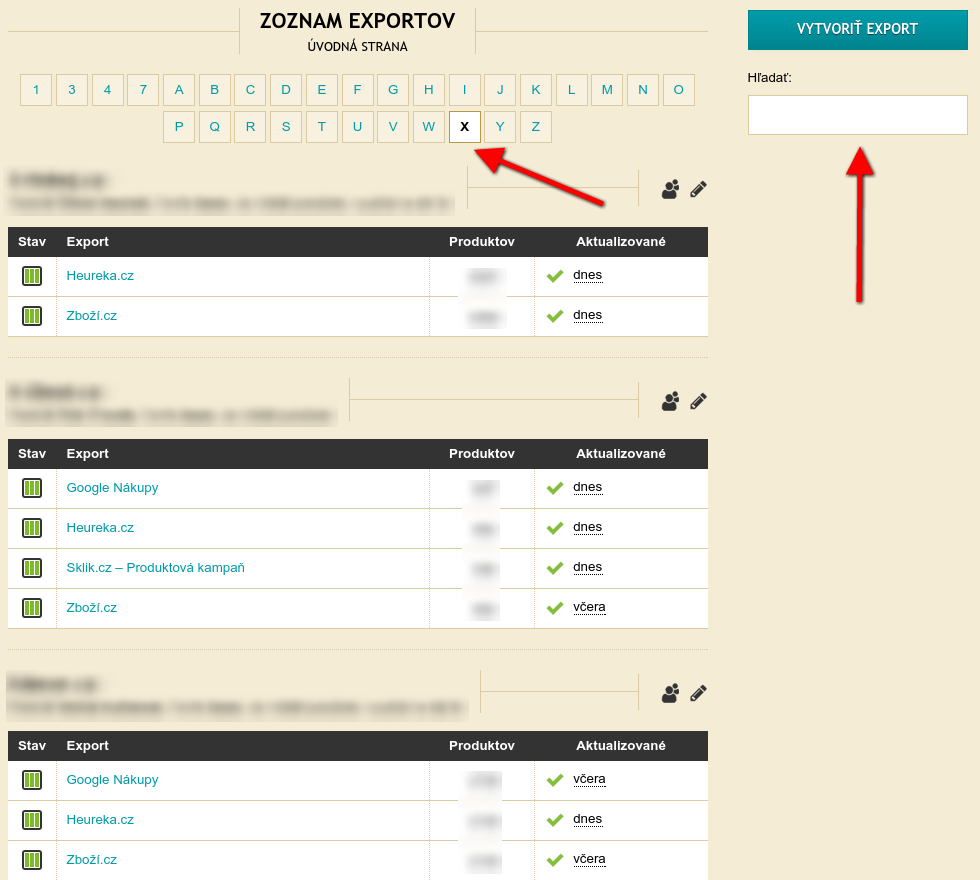Click the Aktualizované header in first table
980x880 pixels.
click(x=620, y=242)
